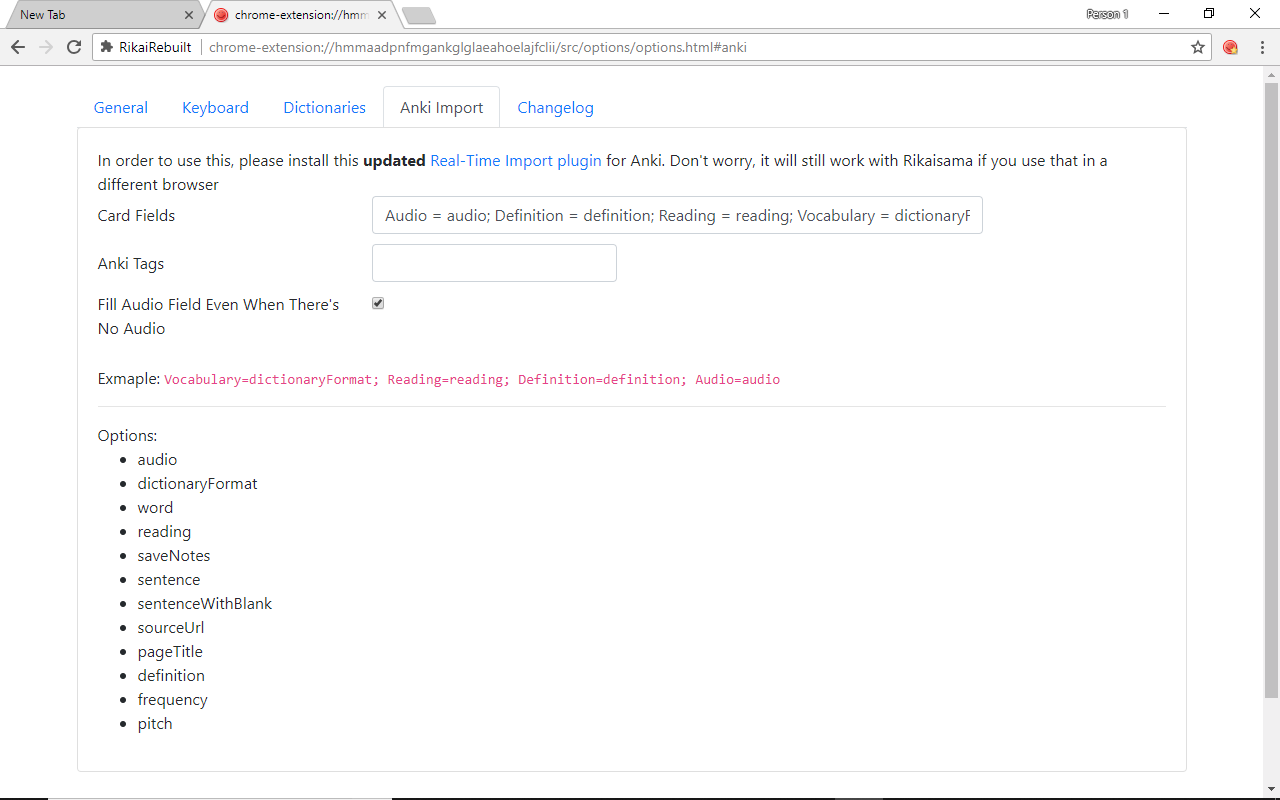This screenshot has height=800, width=1280.
Task: Reload the page with the refresh icon
Action: [x=74, y=47]
